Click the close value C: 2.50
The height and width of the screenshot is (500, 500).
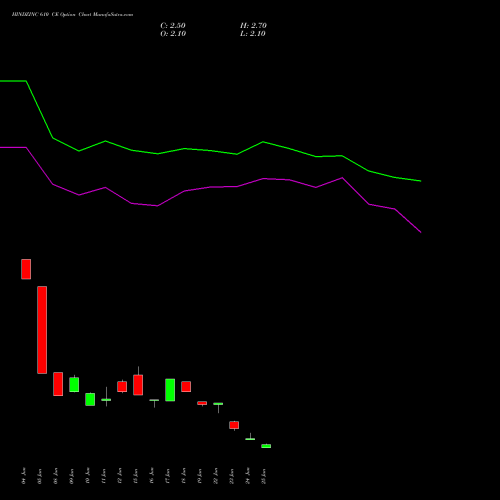[x=173, y=26]
